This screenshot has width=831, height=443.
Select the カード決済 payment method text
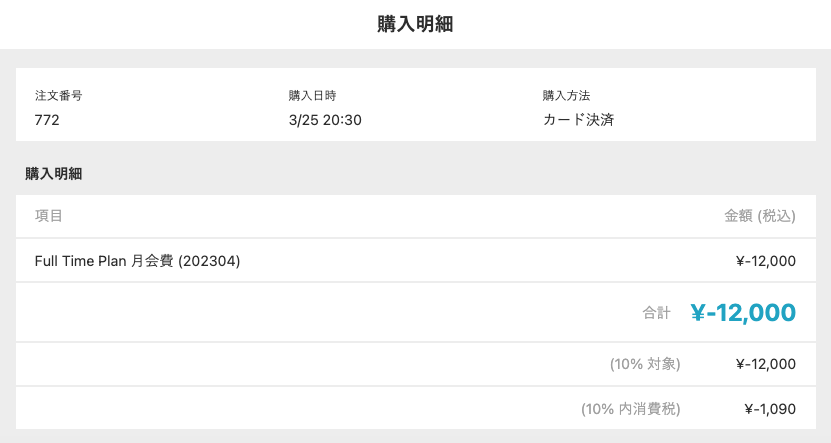(584, 120)
